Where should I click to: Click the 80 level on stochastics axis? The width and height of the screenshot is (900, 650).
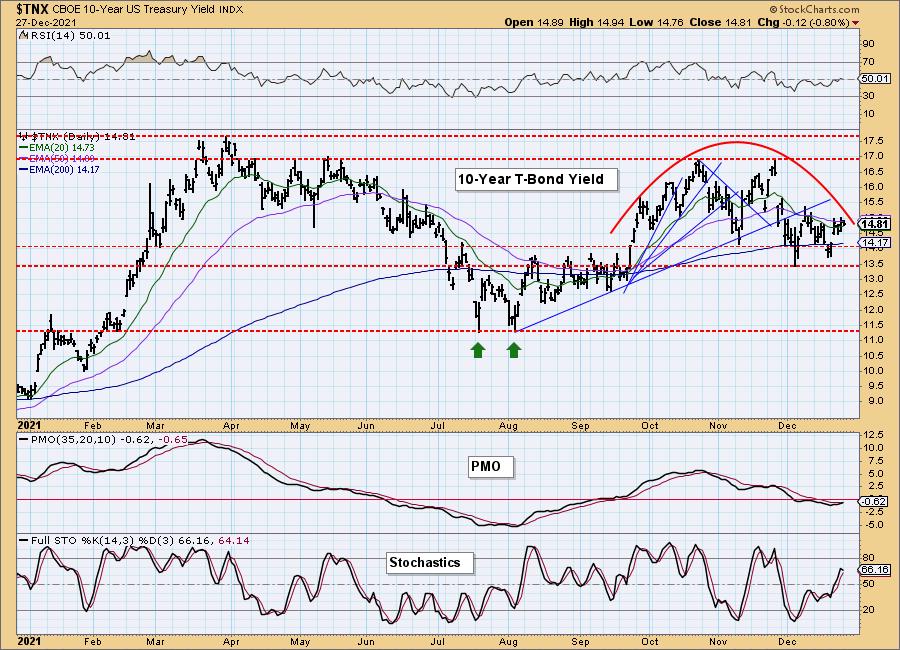click(x=868, y=558)
